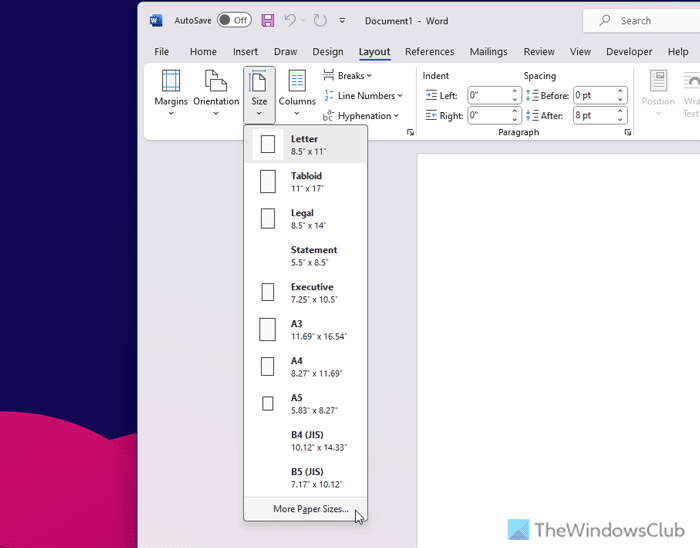Click the Redo icon in title bar
Image resolution: width=700 pixels, height=548 pixels.
(319, 20)
